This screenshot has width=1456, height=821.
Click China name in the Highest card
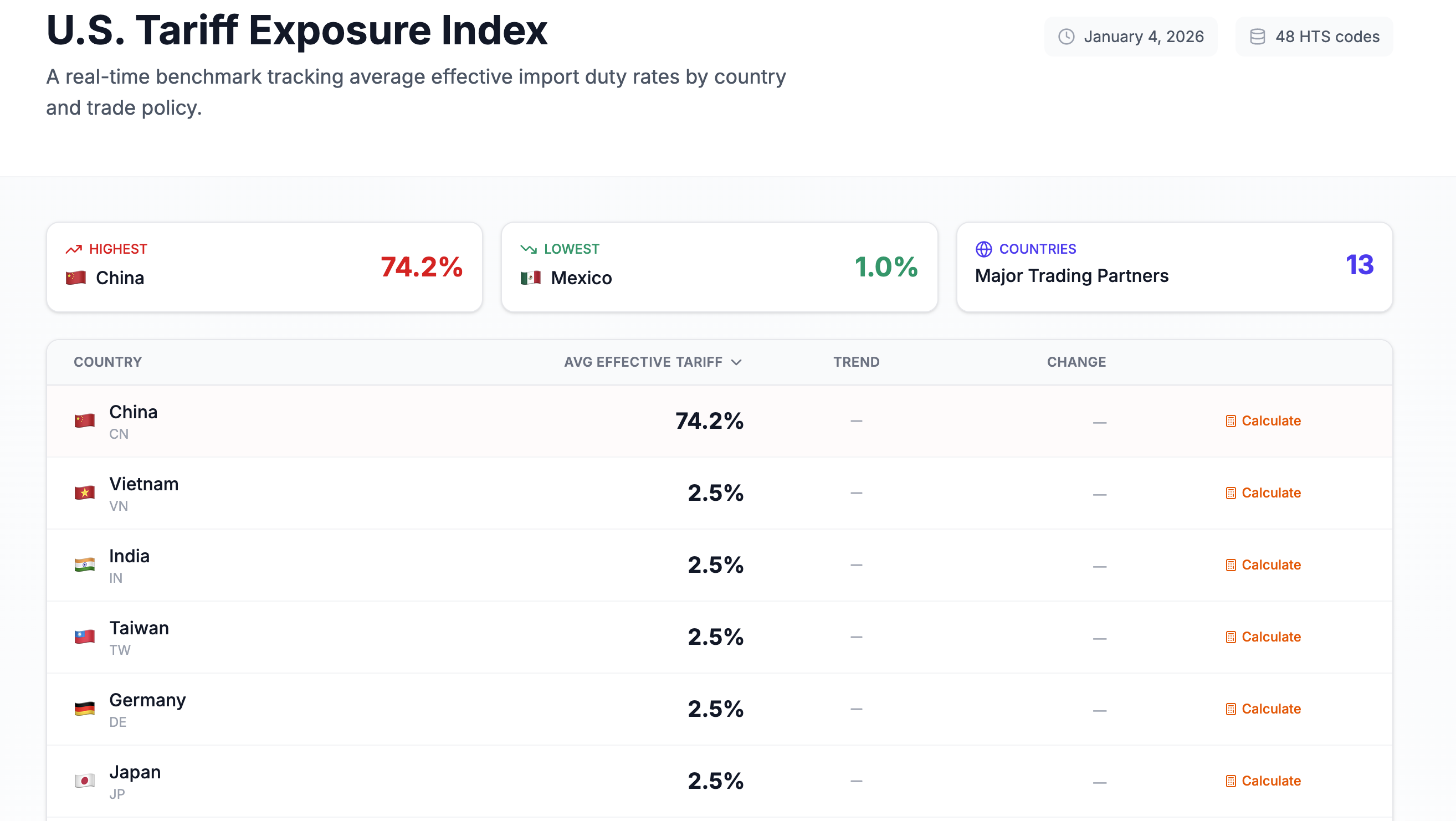120,278
